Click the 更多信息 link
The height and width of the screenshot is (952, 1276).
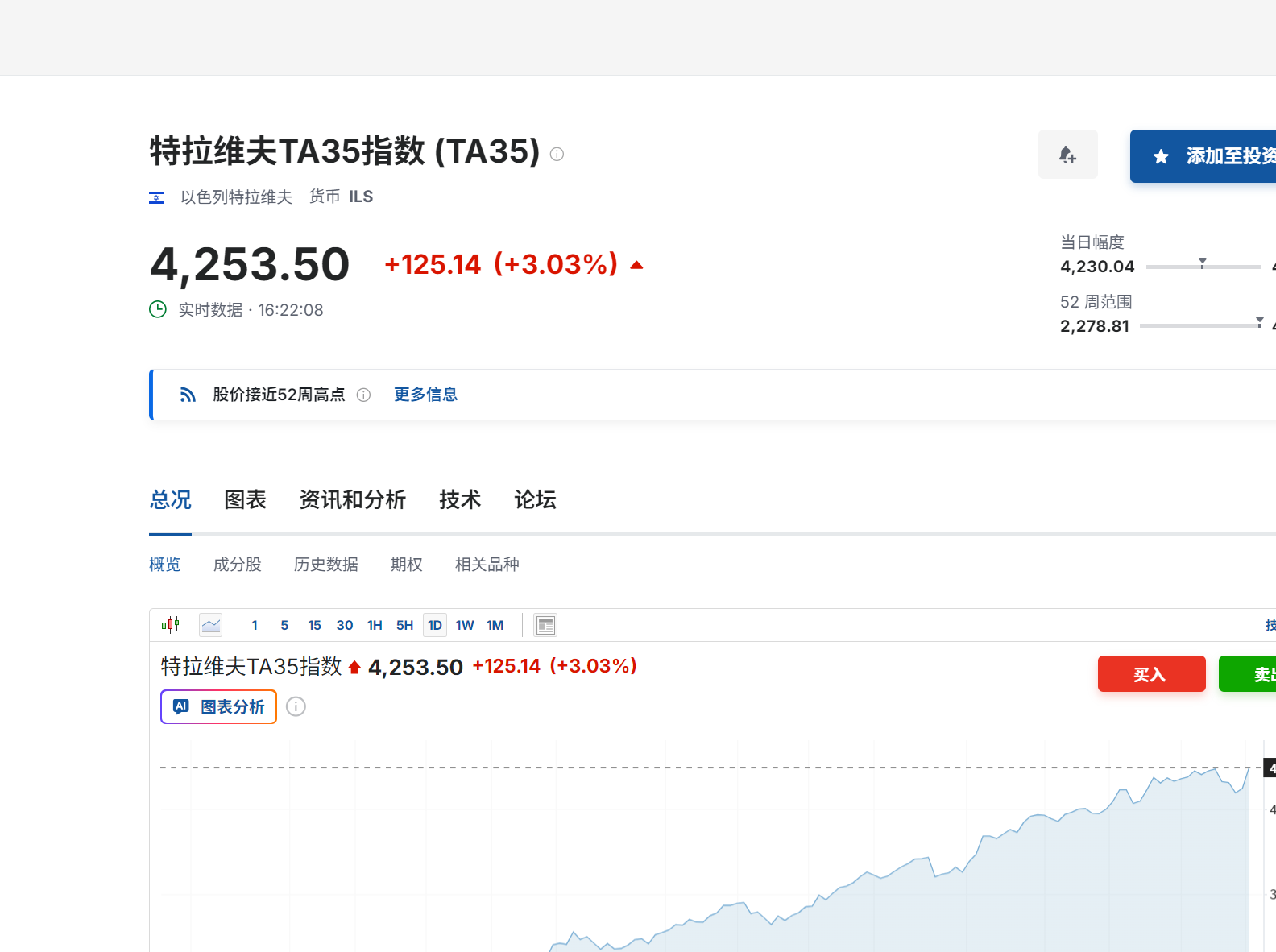(425, 395)
